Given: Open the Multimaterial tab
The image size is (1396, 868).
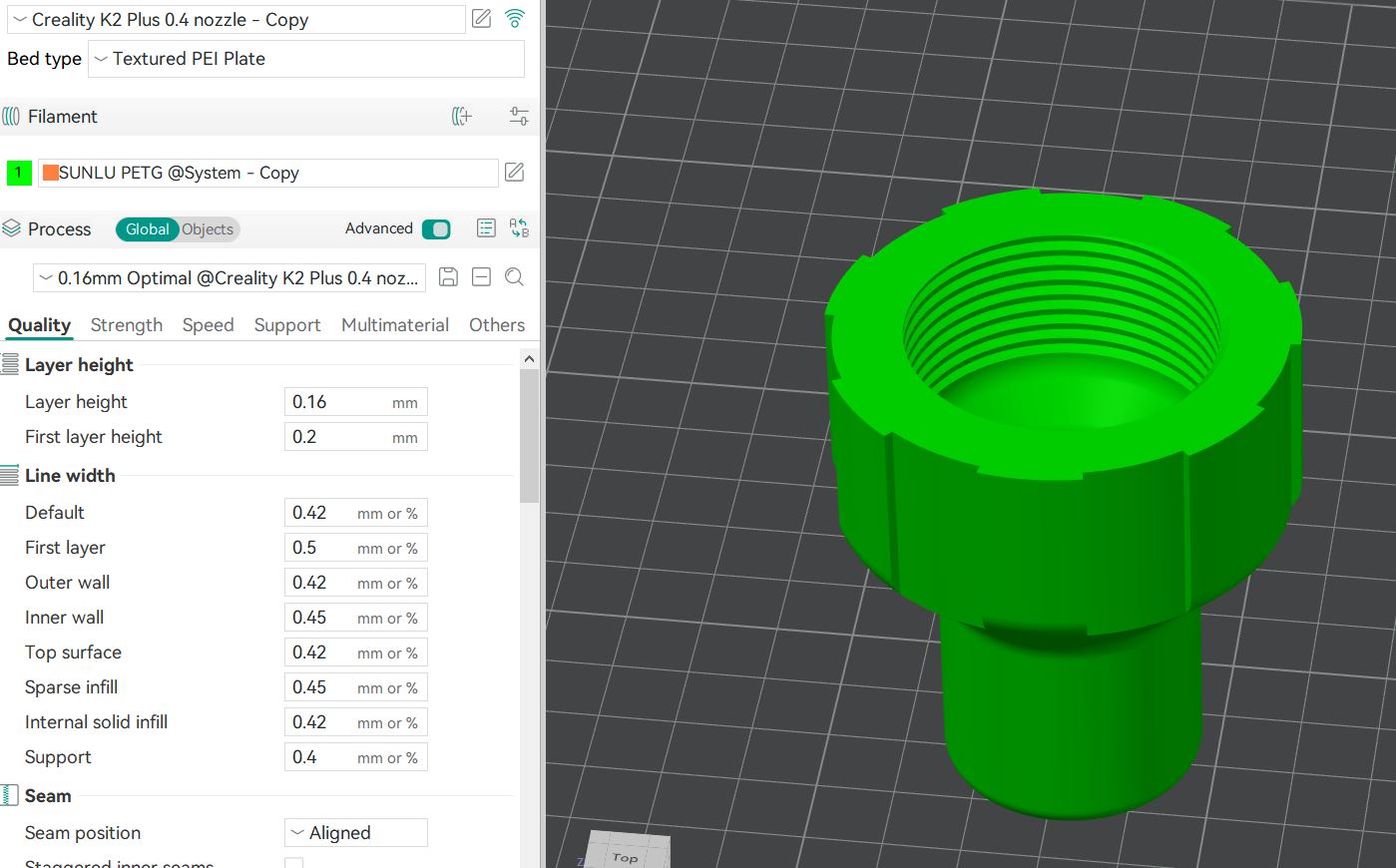Looking at the screenshot, I should (x=395, y=325).
